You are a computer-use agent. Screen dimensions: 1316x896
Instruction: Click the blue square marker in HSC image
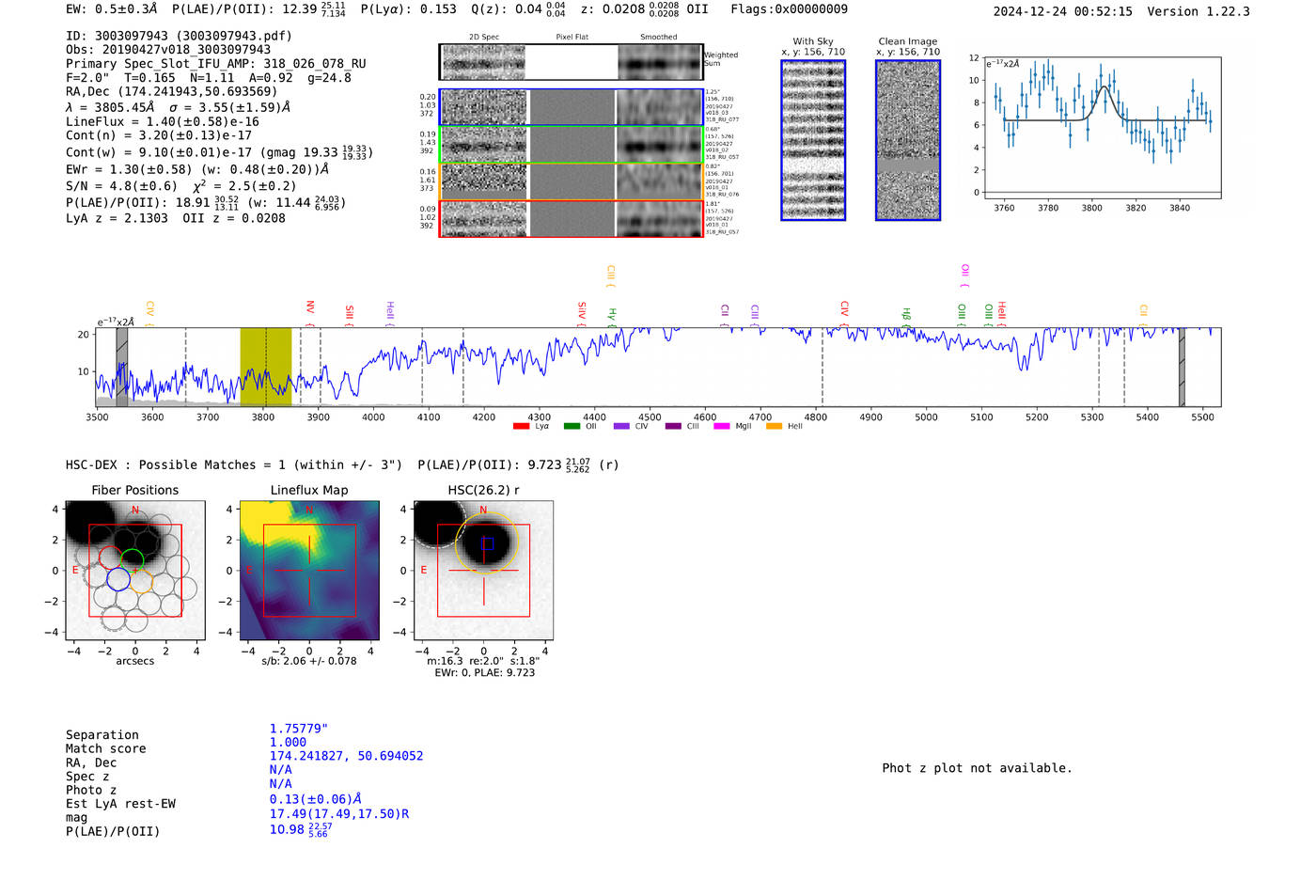click(x=487, y=543)
